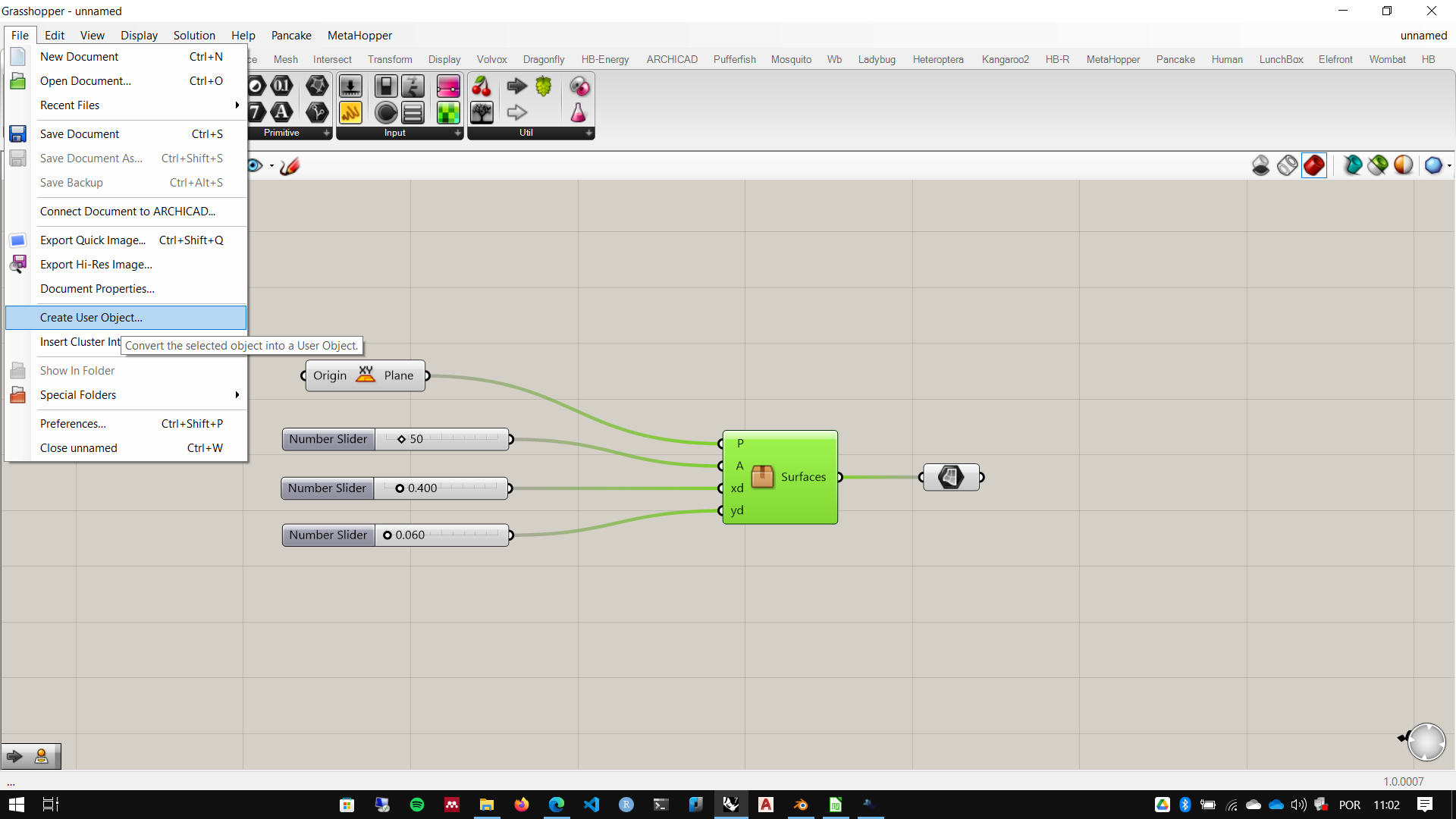Choose Create User Object from File menu

click(126, 318)
